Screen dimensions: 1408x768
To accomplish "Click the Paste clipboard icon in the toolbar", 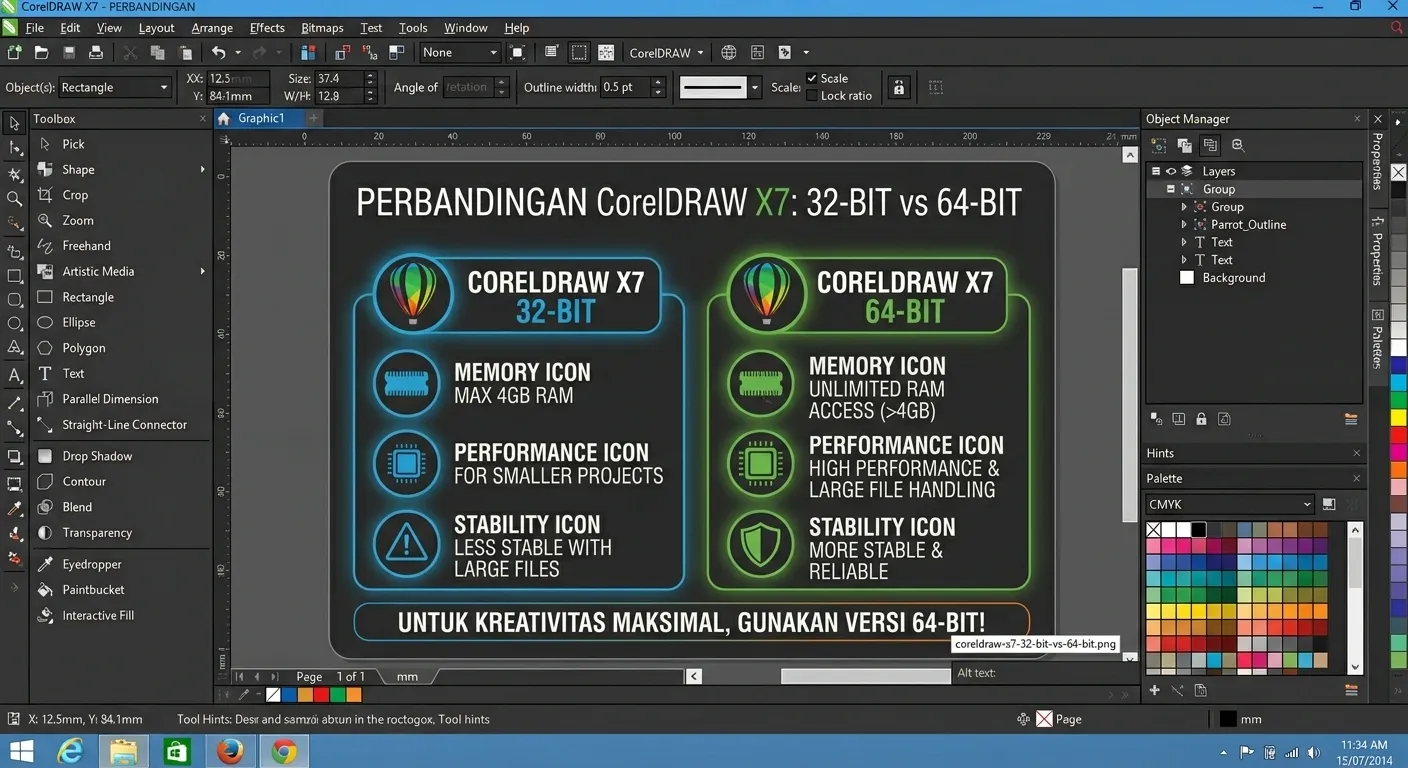I will point(185,52).
